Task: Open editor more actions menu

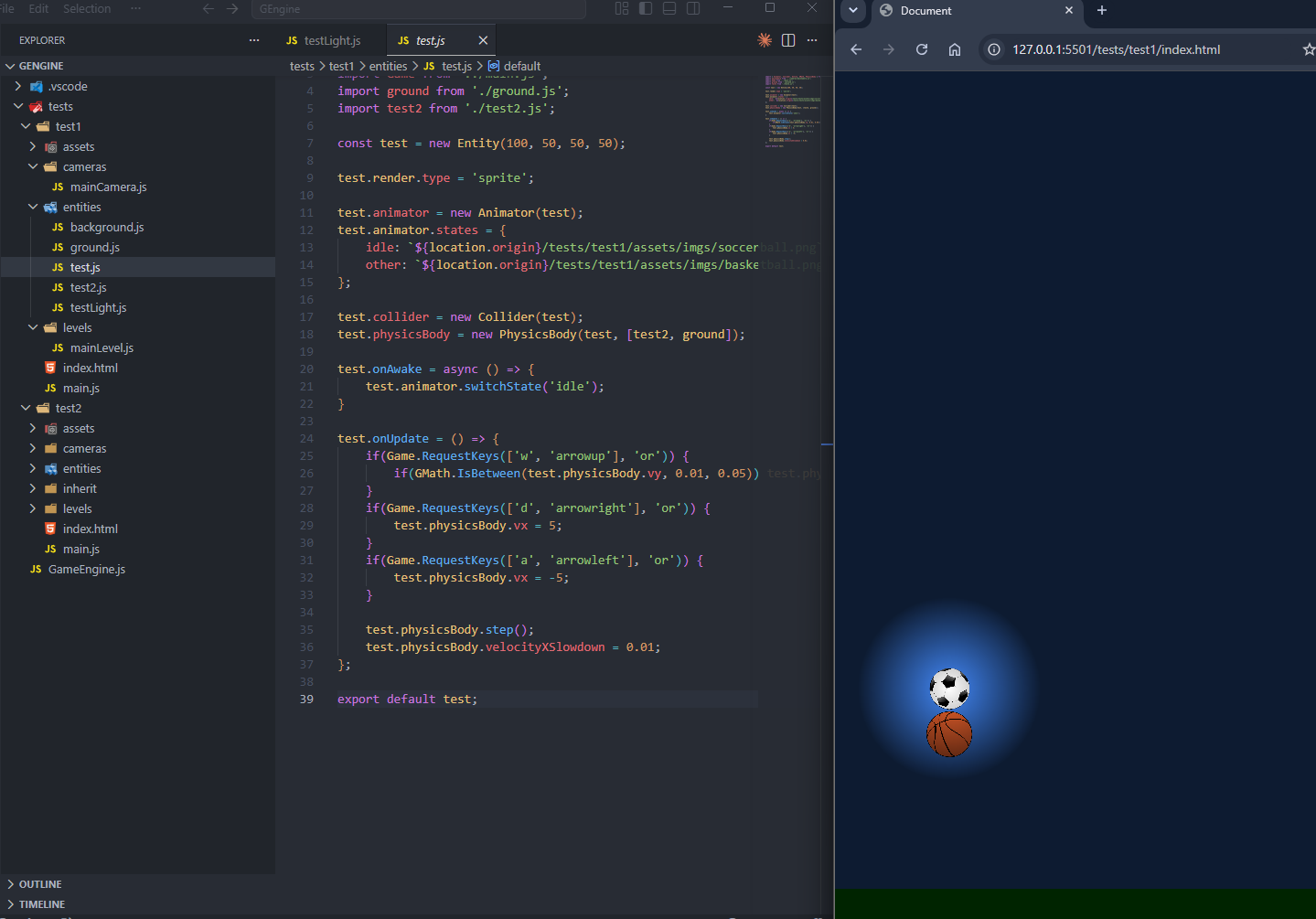Action: tap(812, 40)
